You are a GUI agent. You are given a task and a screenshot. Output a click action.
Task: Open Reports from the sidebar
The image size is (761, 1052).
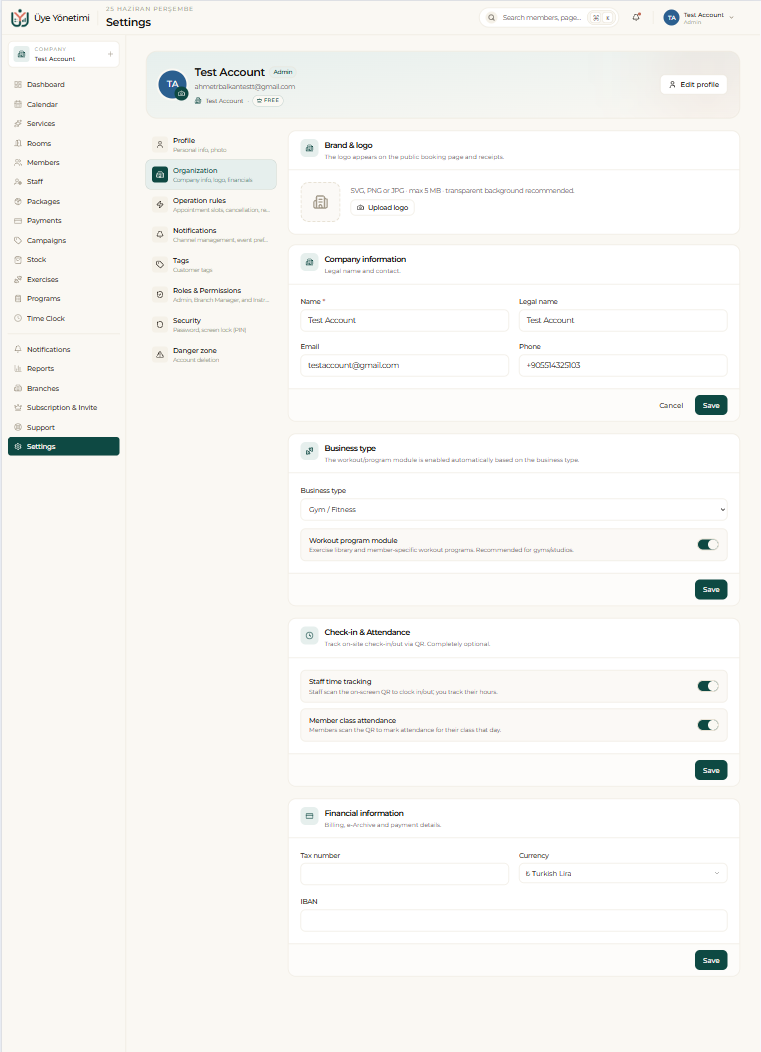(64, 368)
